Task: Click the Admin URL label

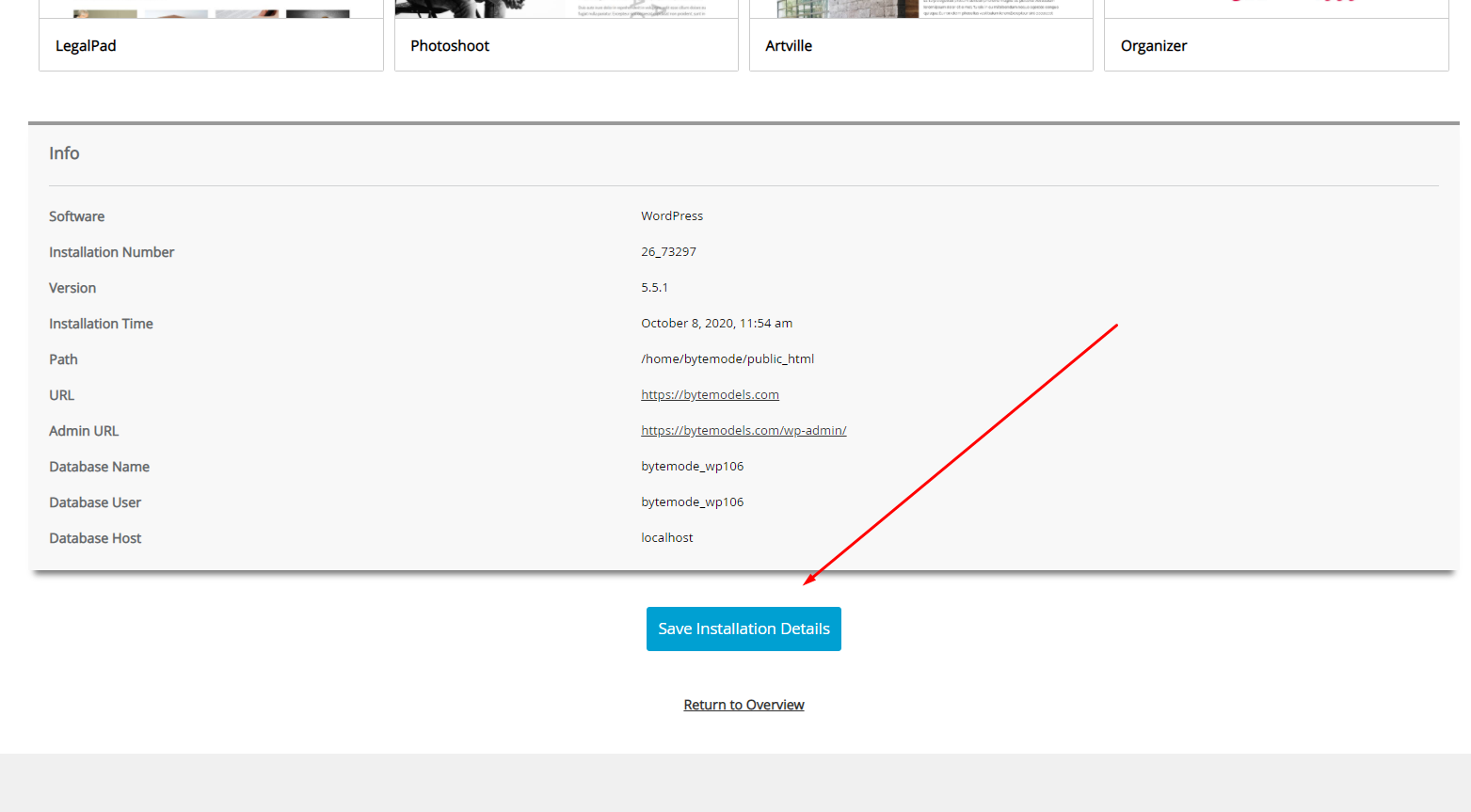Action: click(84, 431)
